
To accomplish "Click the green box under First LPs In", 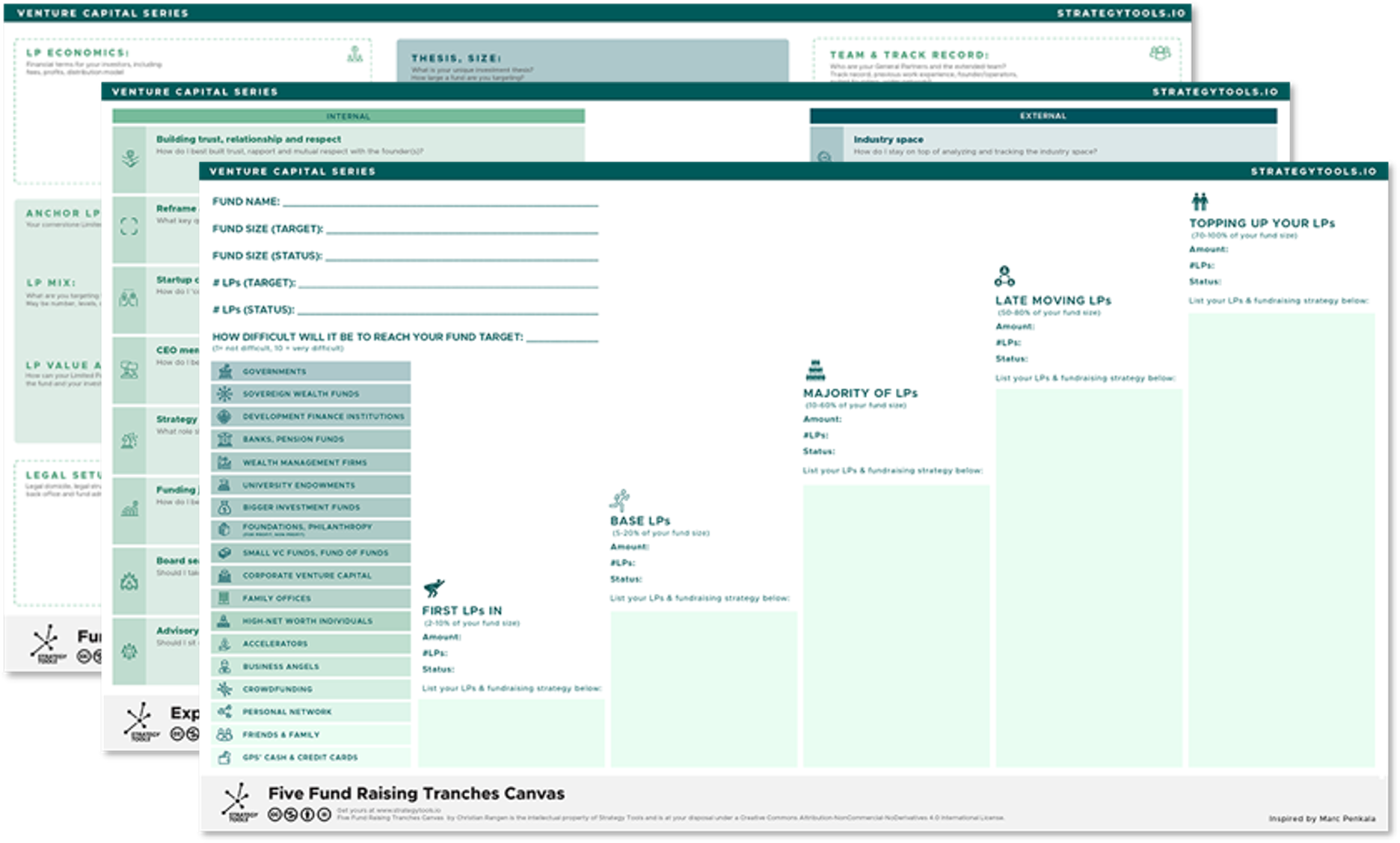I will pos(512,733).
